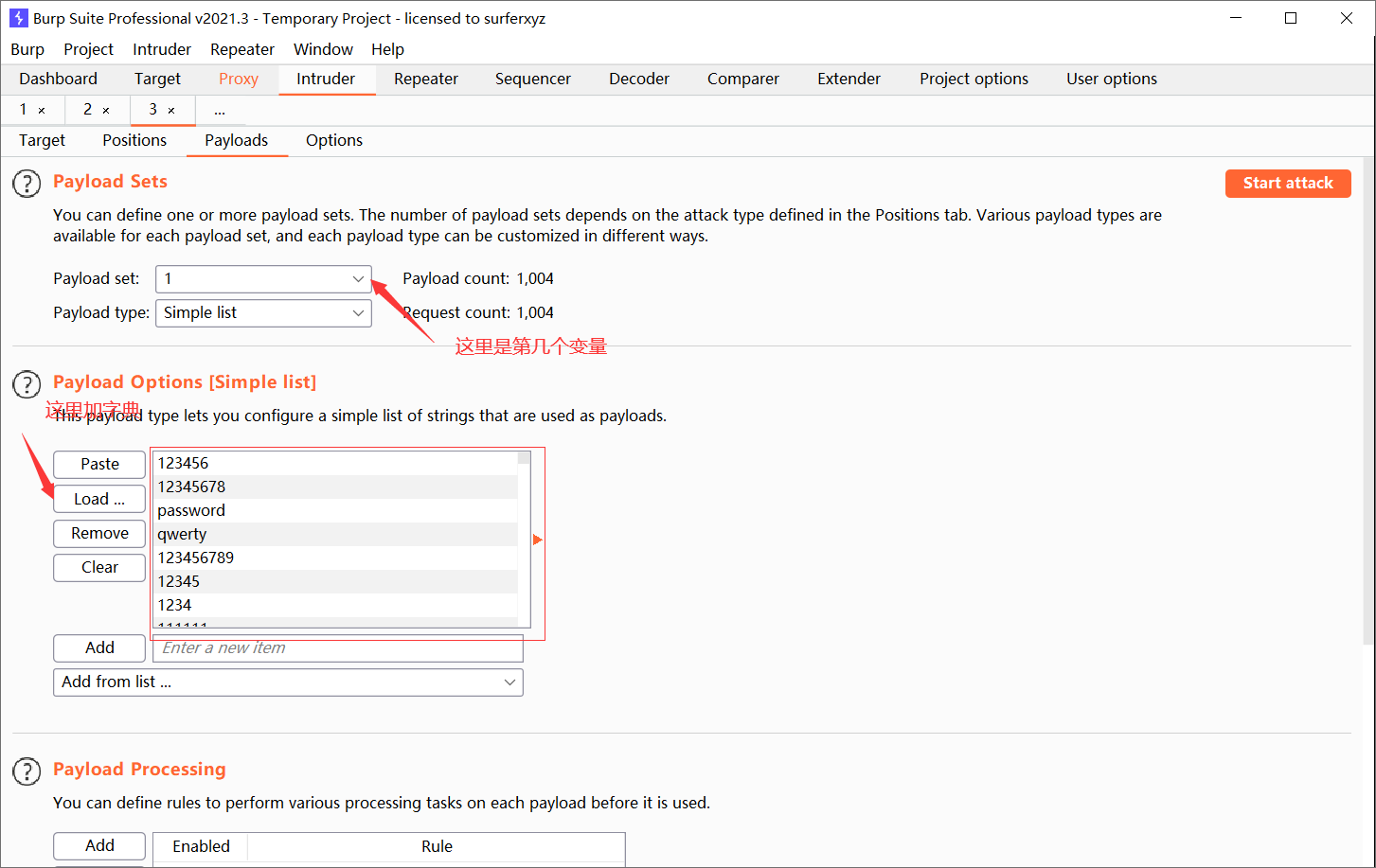Switch to the Repeater tool tab

click(426, 79)
